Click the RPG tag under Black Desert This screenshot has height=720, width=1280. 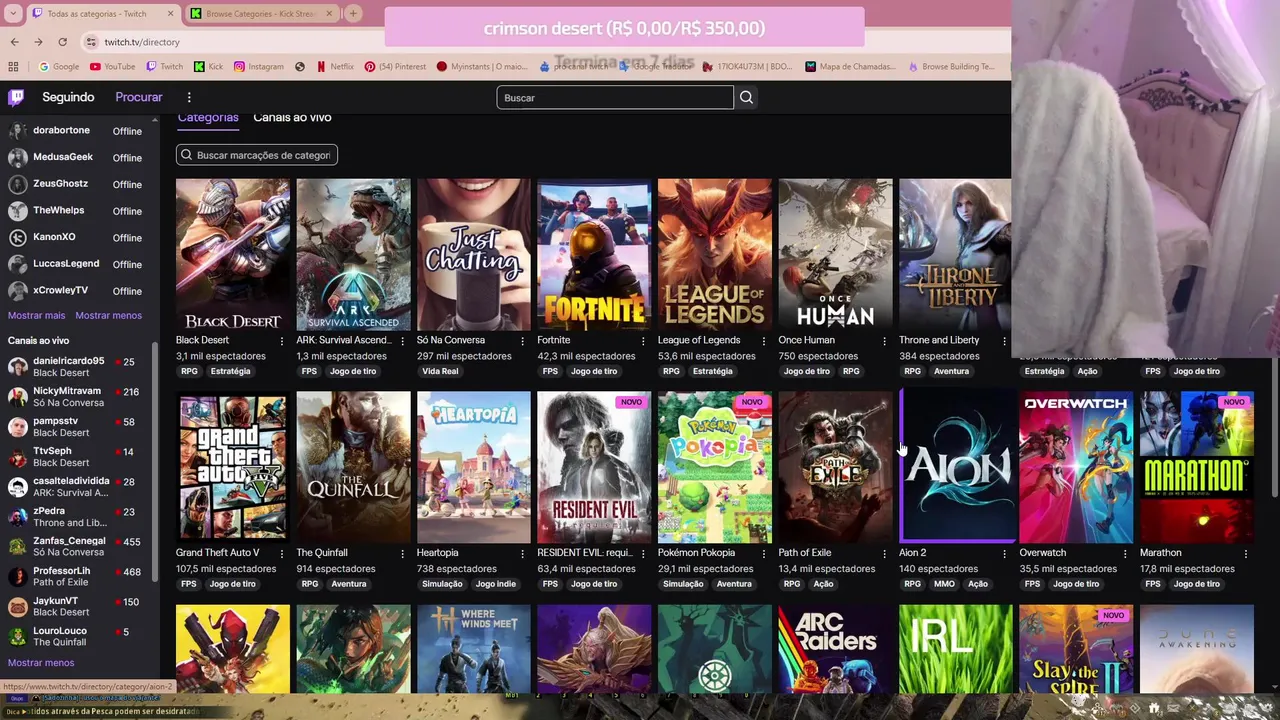pos(189,371)
